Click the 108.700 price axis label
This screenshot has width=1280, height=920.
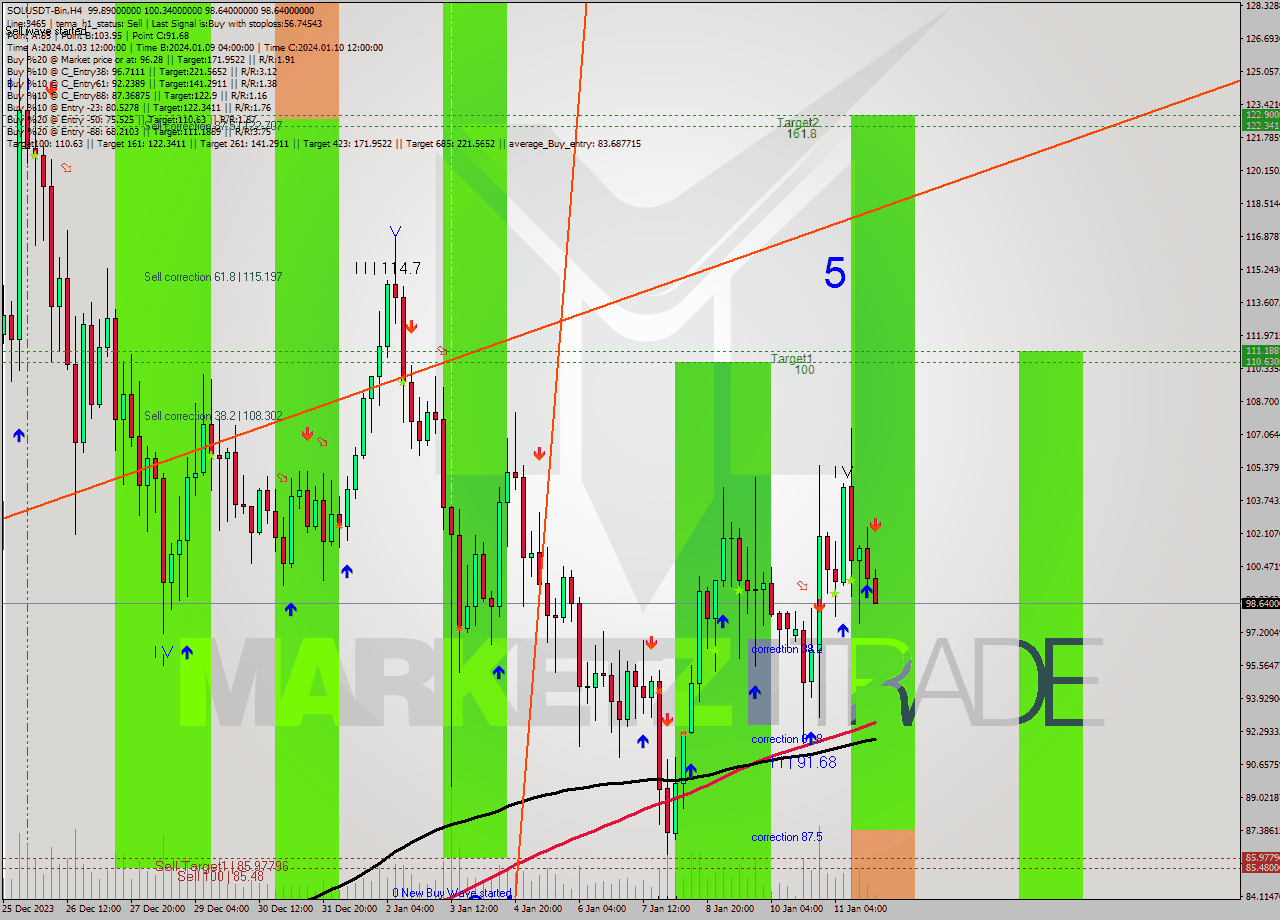(x=1262, y=401)
